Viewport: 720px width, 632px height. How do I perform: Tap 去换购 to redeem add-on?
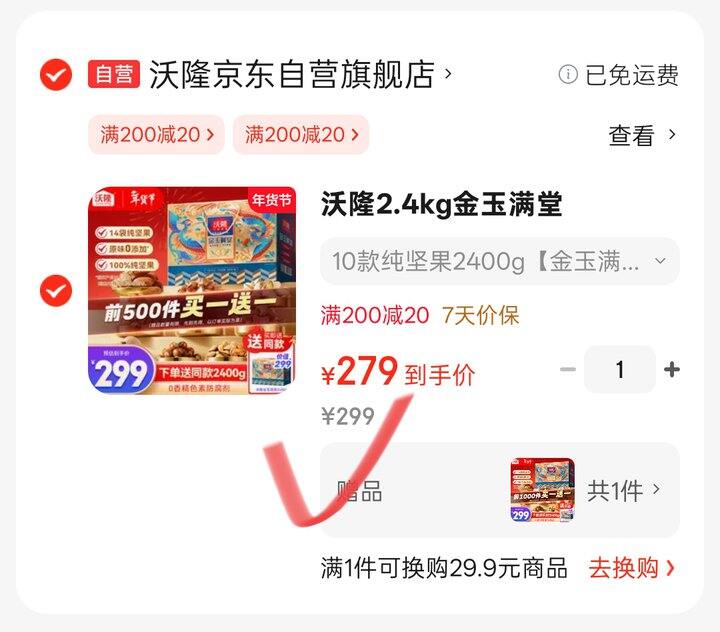[x=632, y=568]
